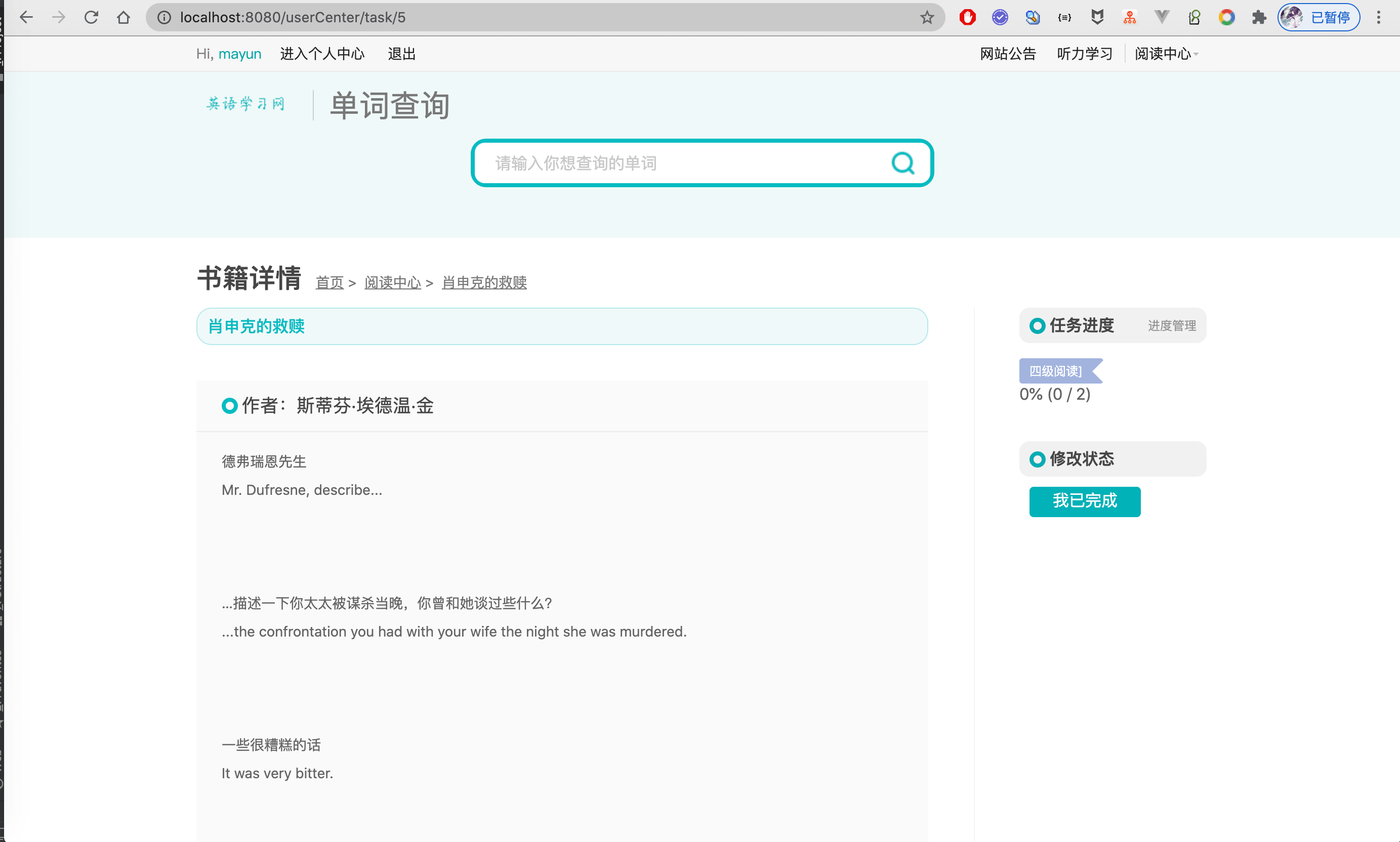1400x842 pixels.
Task: Click the word search magnifier icon
Action: pyautogui.click(x=902, y=163)
